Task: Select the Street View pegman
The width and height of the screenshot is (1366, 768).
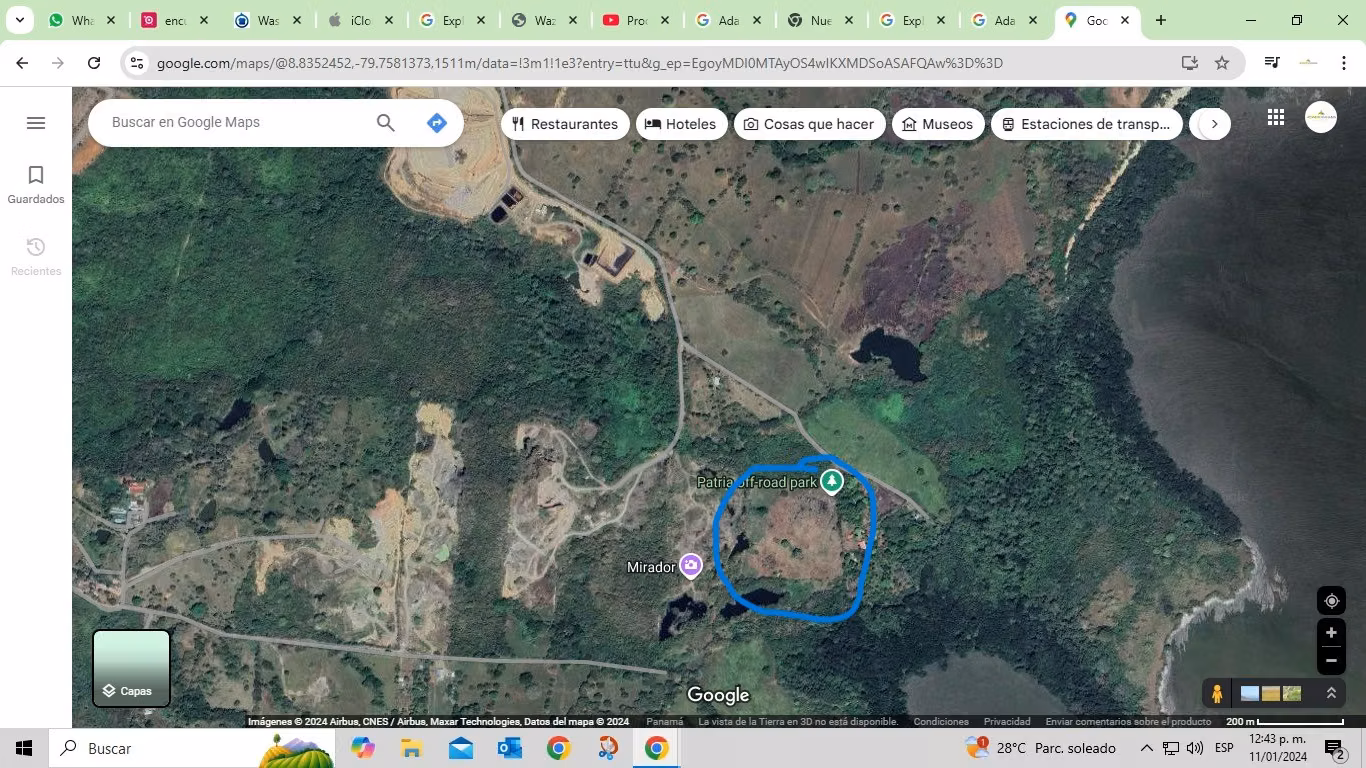Action: (1217, 693)
